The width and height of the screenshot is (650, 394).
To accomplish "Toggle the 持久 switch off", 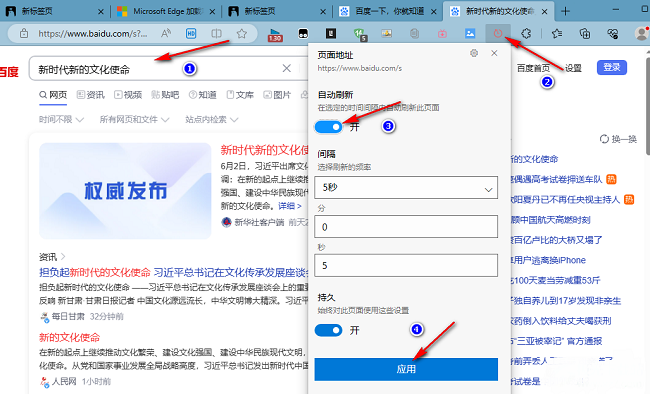I will pos(328,330).
